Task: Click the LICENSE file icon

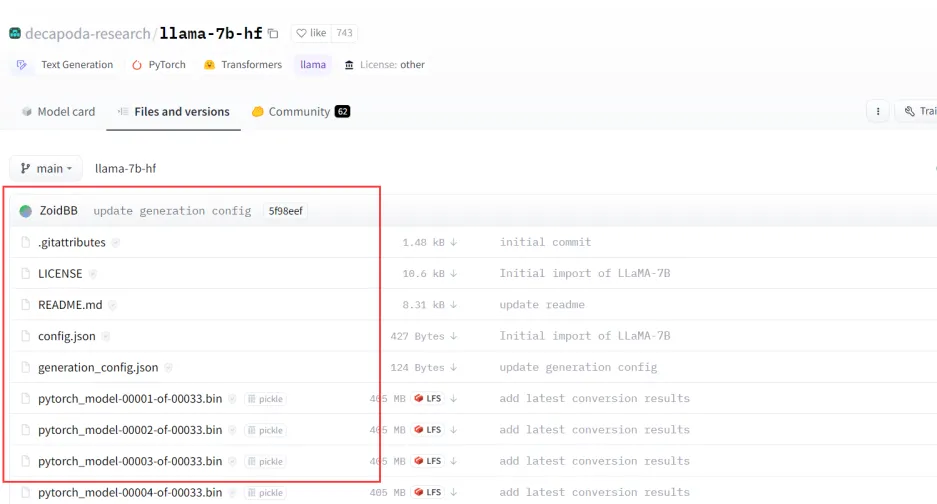Action: click(25, 273)
